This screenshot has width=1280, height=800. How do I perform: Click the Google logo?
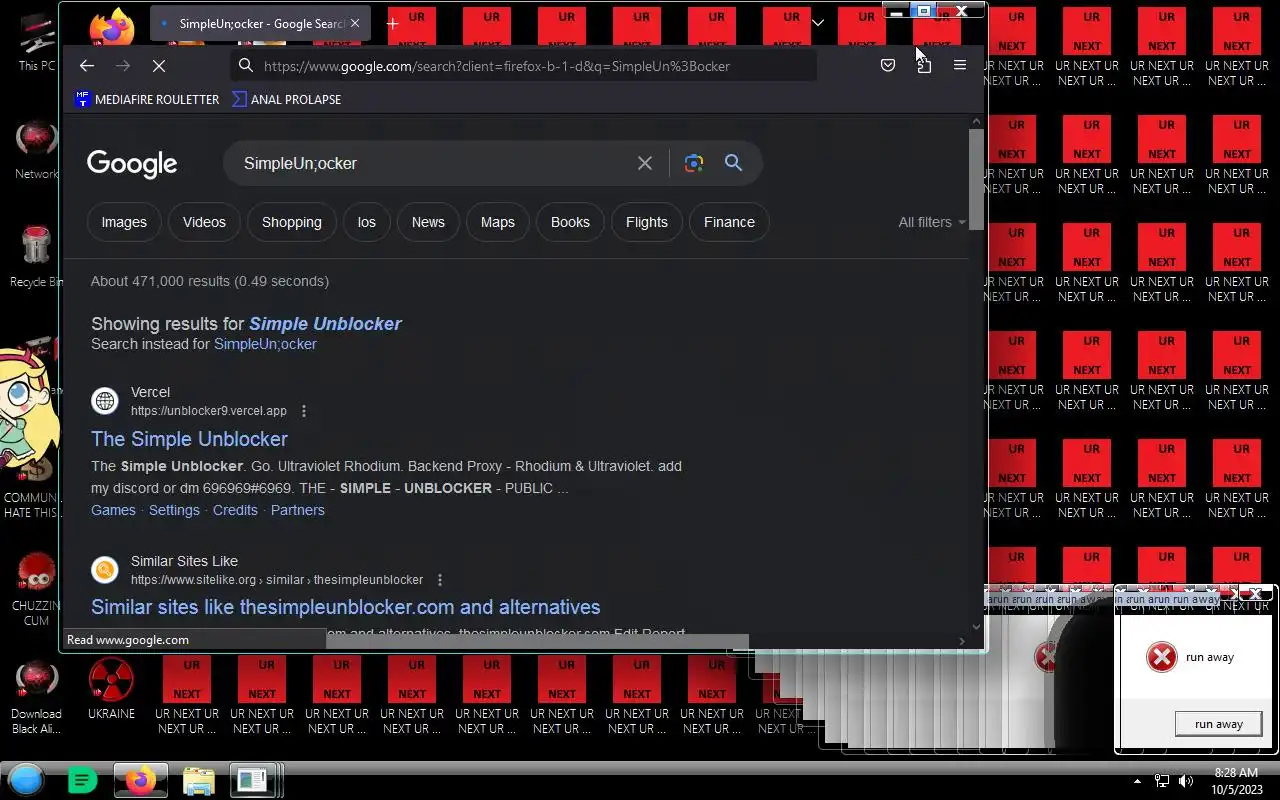tap(132, 164)
